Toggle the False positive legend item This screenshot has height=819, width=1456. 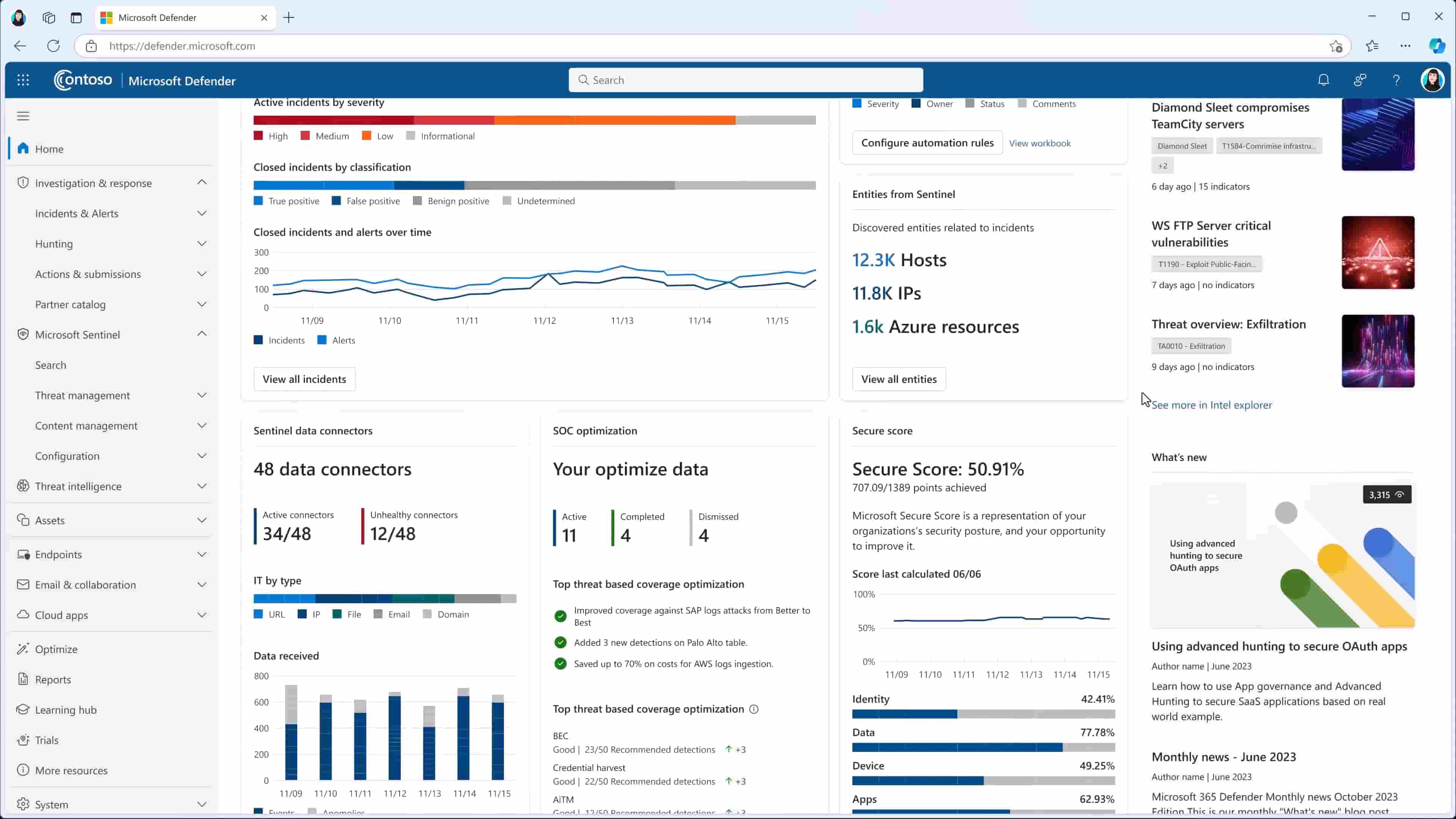click(366, 201)
